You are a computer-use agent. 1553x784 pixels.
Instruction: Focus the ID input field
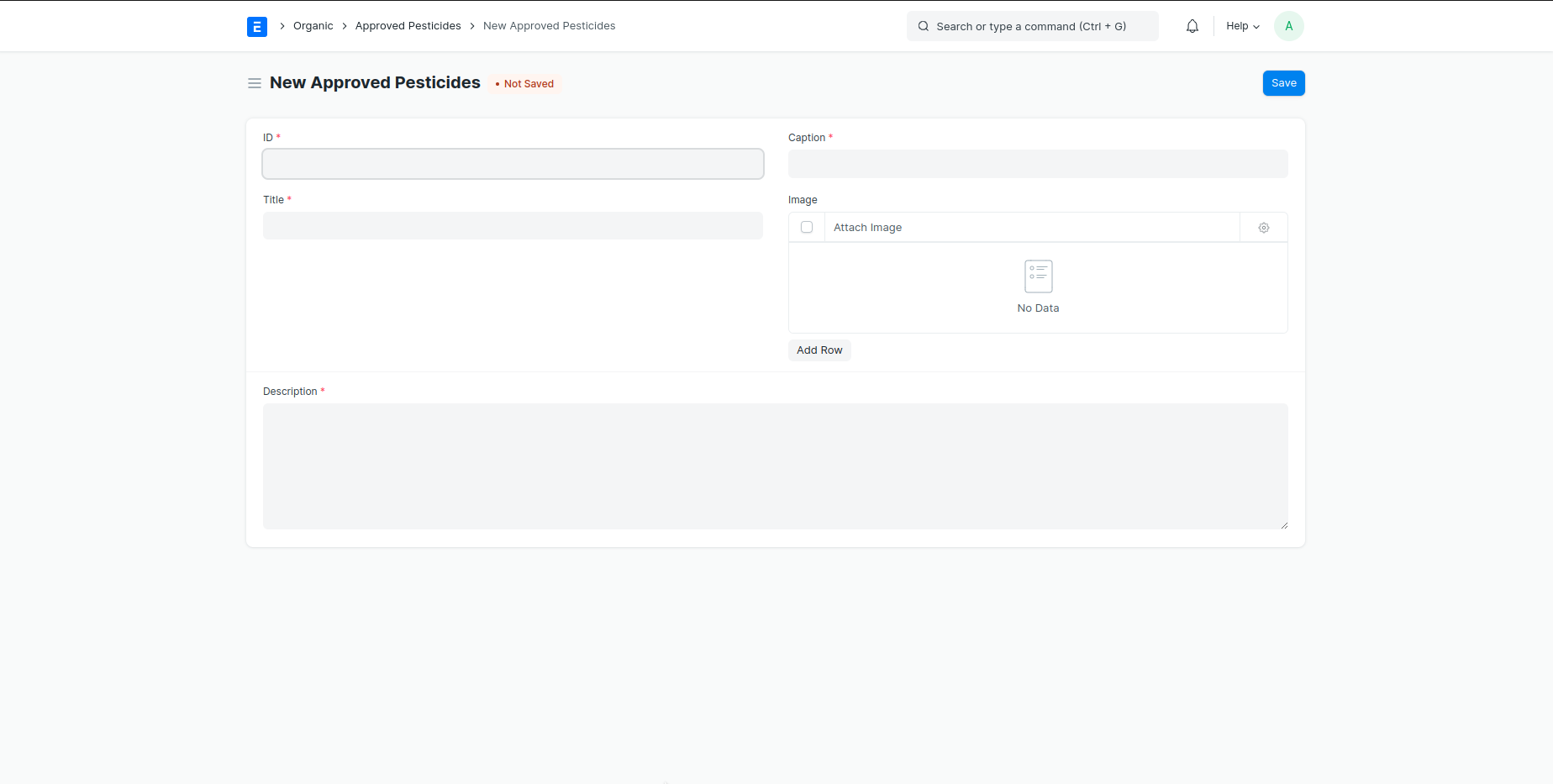coord(513,164)
